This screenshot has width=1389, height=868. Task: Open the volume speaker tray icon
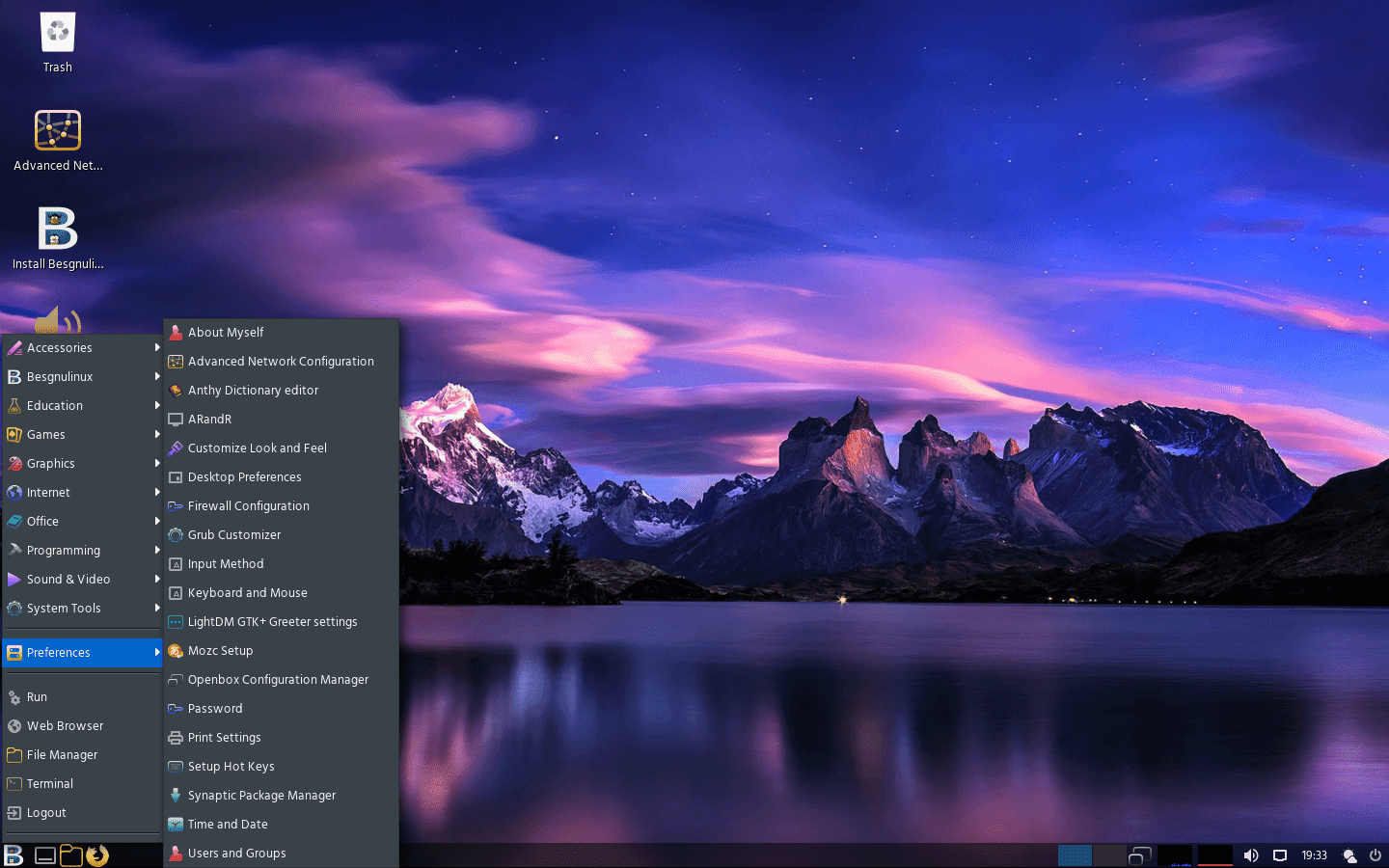(x=1251, y=855)
